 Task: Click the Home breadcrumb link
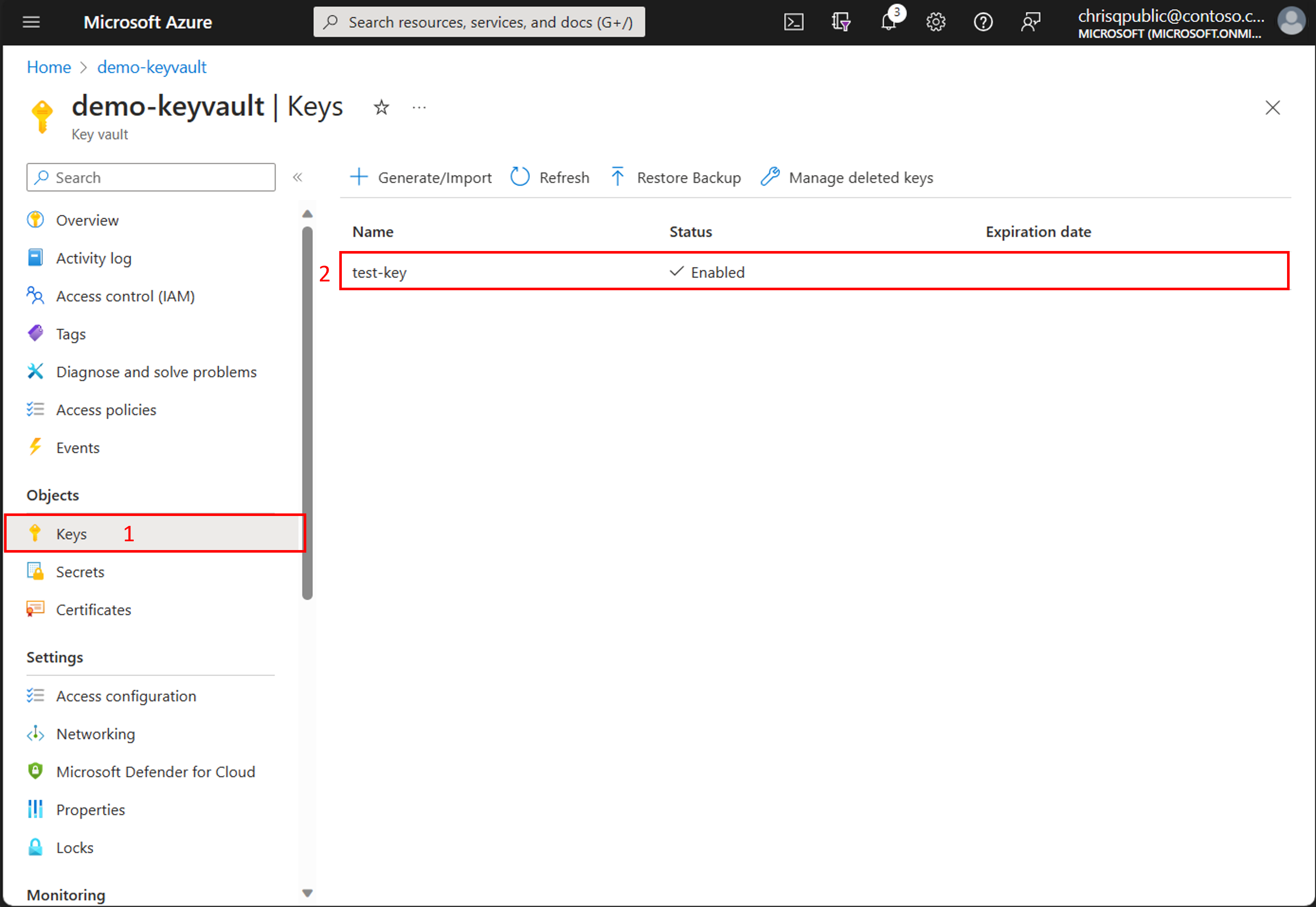click(49, 67)
